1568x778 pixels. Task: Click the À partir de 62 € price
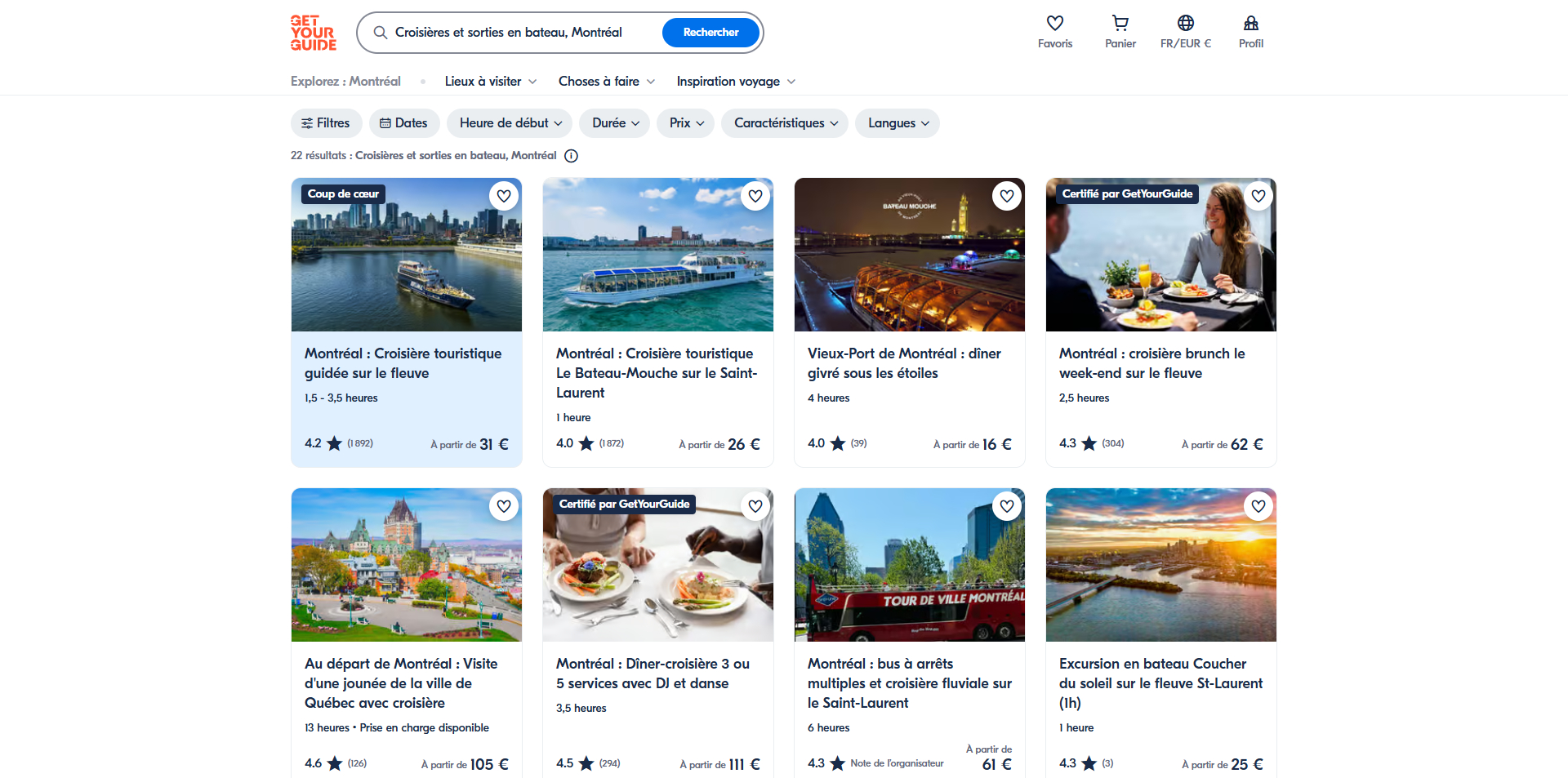point(1223,444)
